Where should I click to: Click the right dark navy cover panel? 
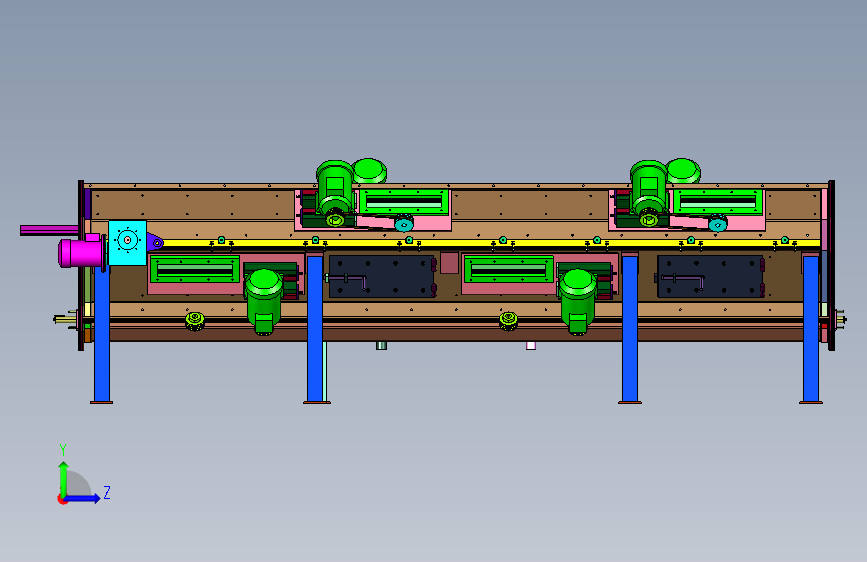710,276
